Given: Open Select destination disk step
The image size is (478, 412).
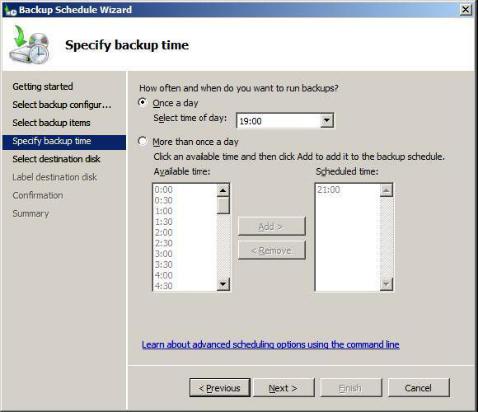Looking at the screenshot, I should tap(56, 159).
